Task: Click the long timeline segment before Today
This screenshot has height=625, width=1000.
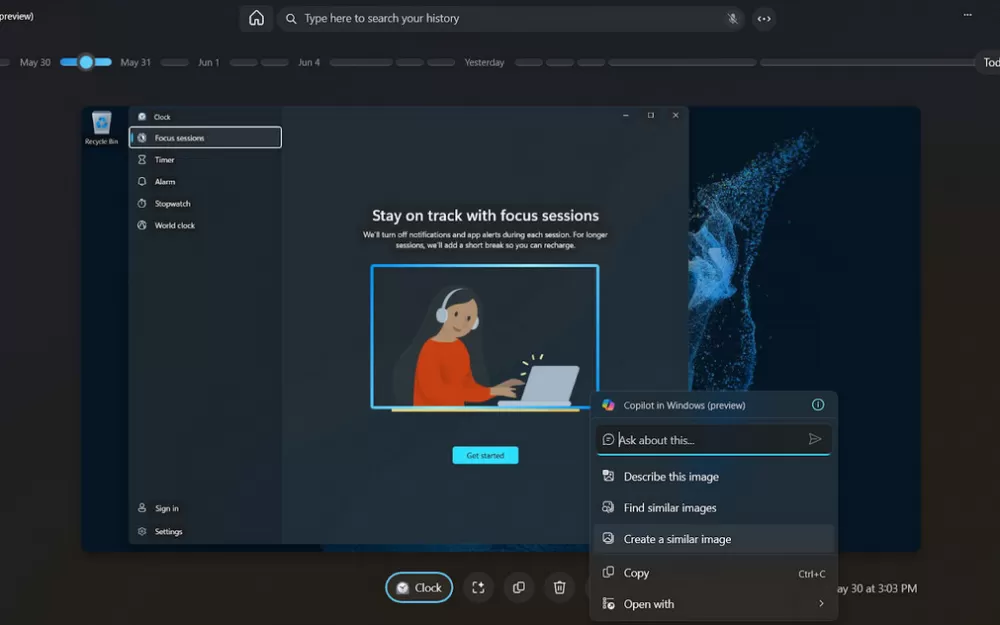Action: (x=867, y=62)
